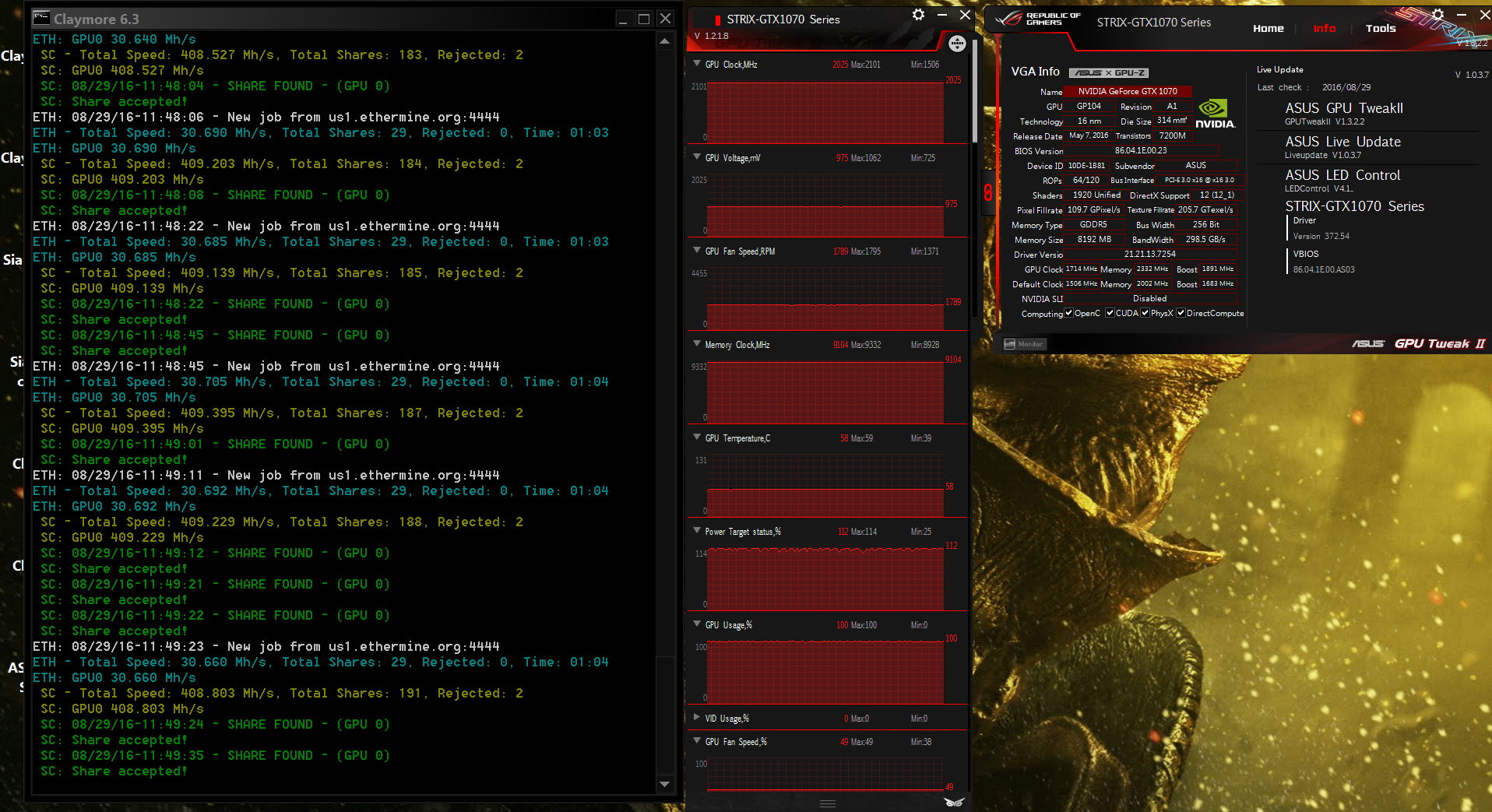The image size is (1492, 812).
Task: Open the Tools tab
Action: click(1381, 29)
